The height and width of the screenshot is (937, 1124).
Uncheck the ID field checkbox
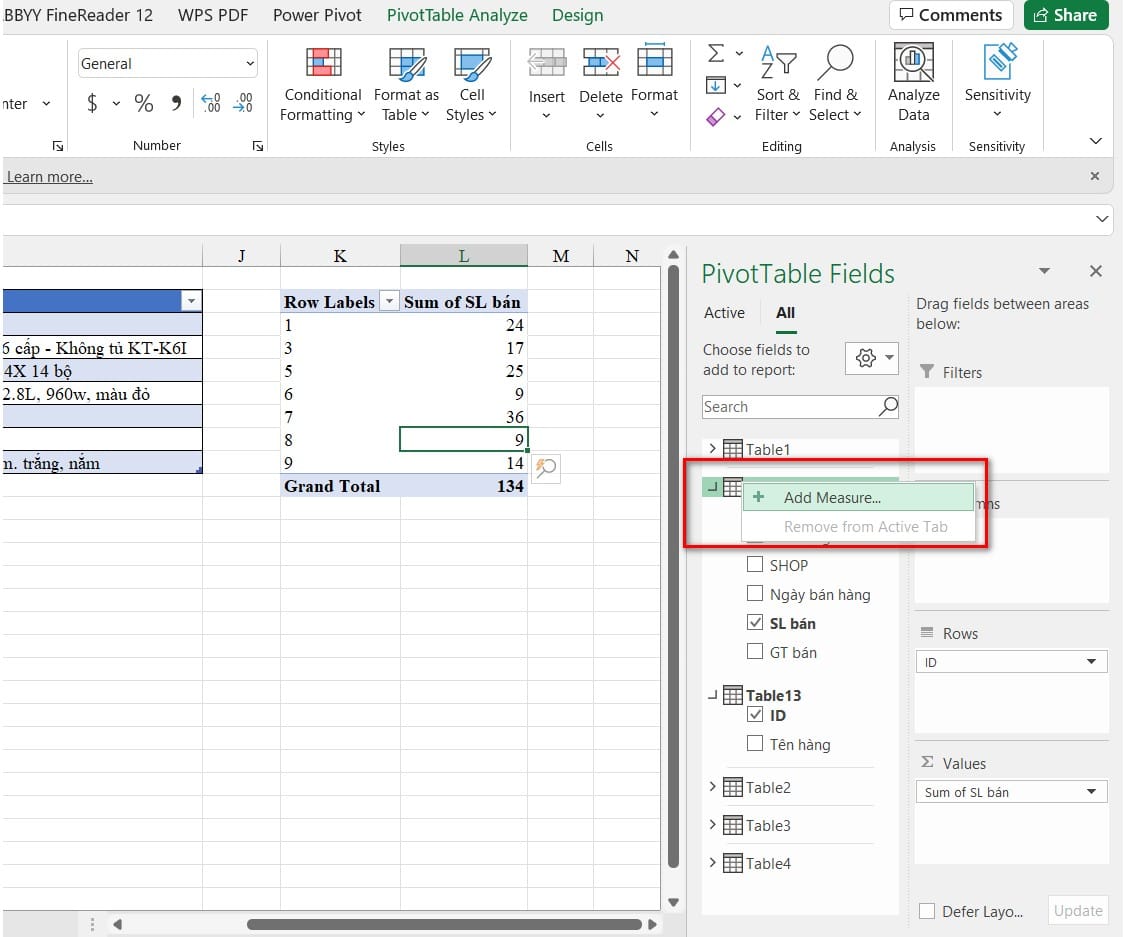click(x=755, y=714)
